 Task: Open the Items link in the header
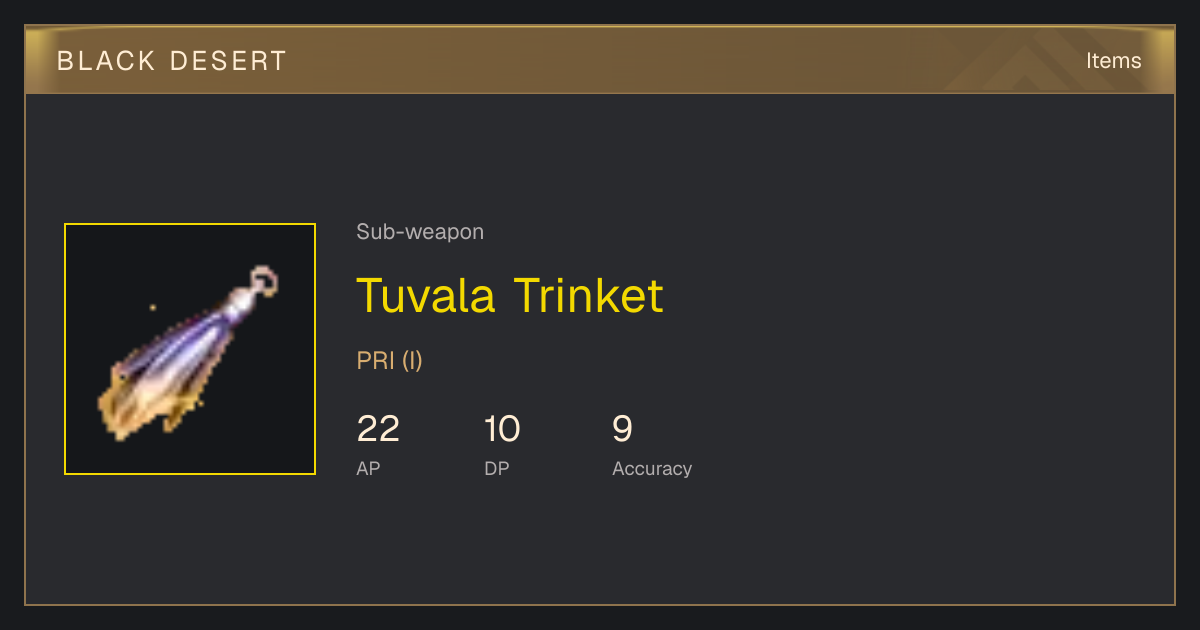tap(1113, 60)
